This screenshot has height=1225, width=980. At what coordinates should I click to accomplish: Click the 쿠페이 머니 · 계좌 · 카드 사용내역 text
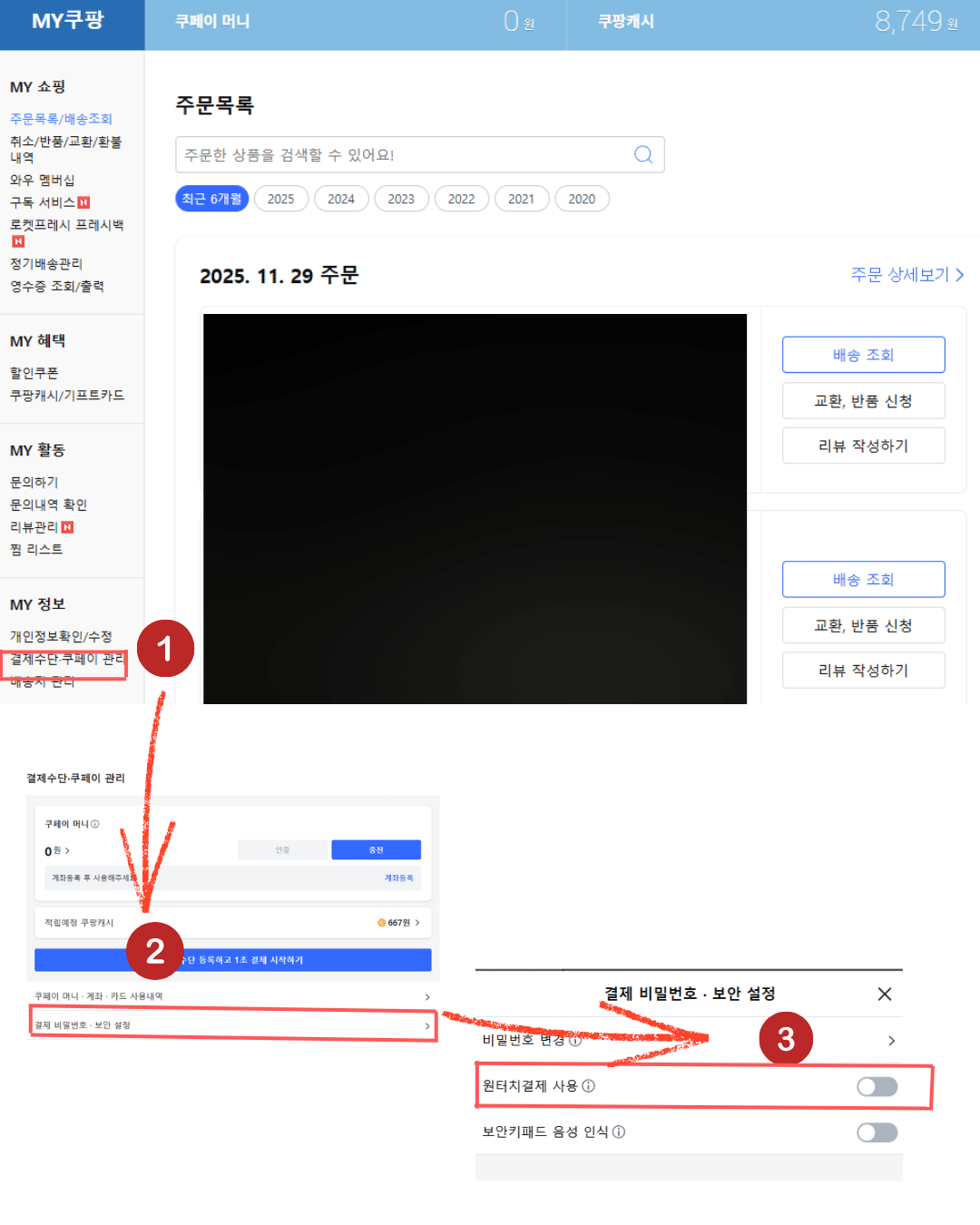[99, 996]
